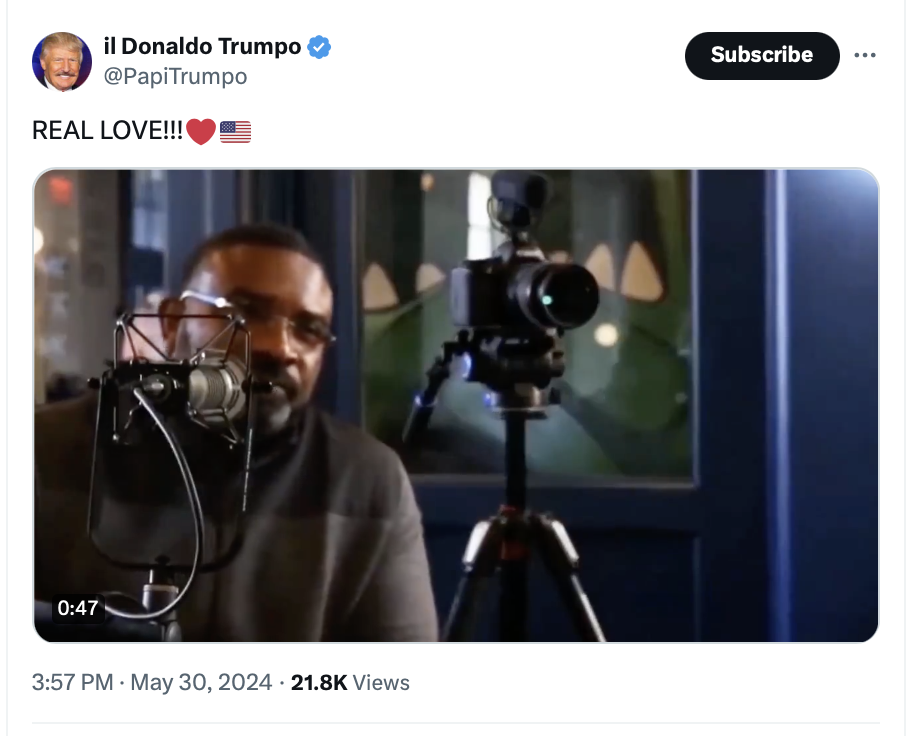The image size is (912, 736).
Task: Click the blue wall on the video's right
Action: [x=832, y=406]
